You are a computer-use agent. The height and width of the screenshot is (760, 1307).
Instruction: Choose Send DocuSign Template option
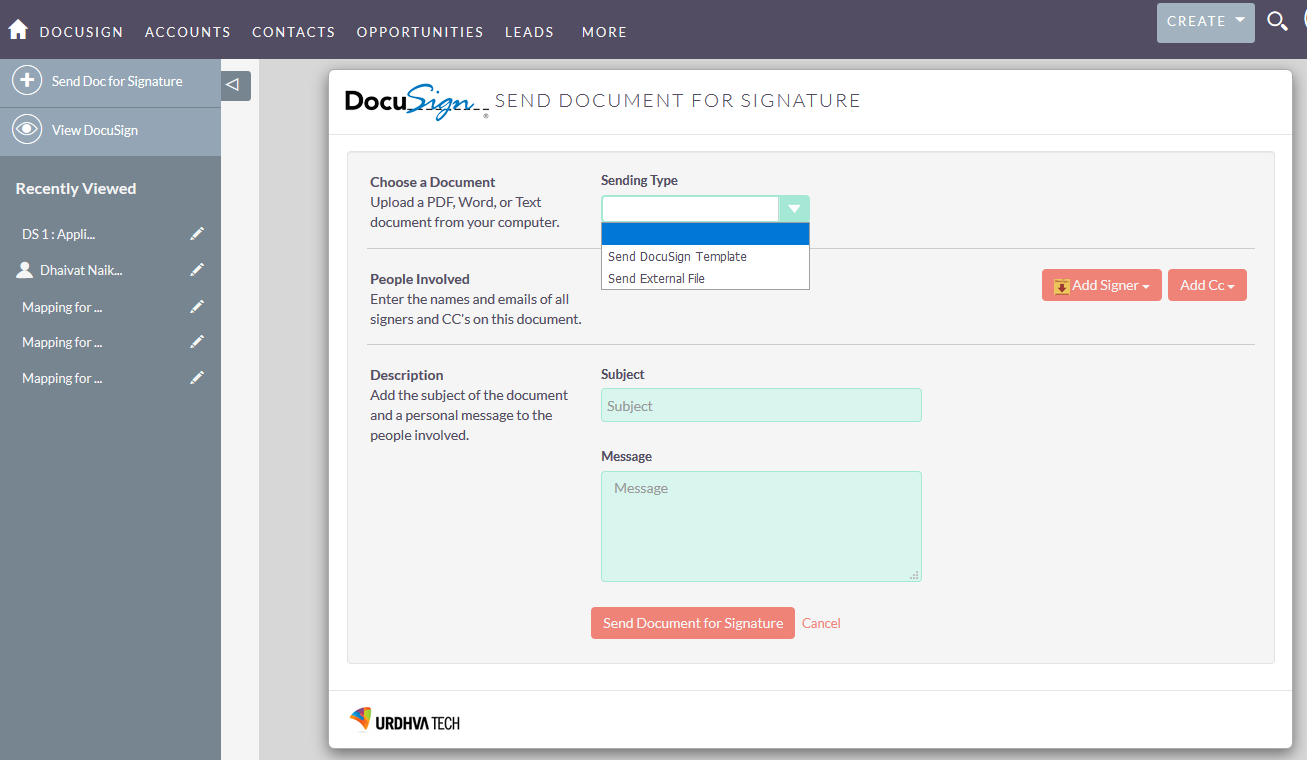point(705,257)
